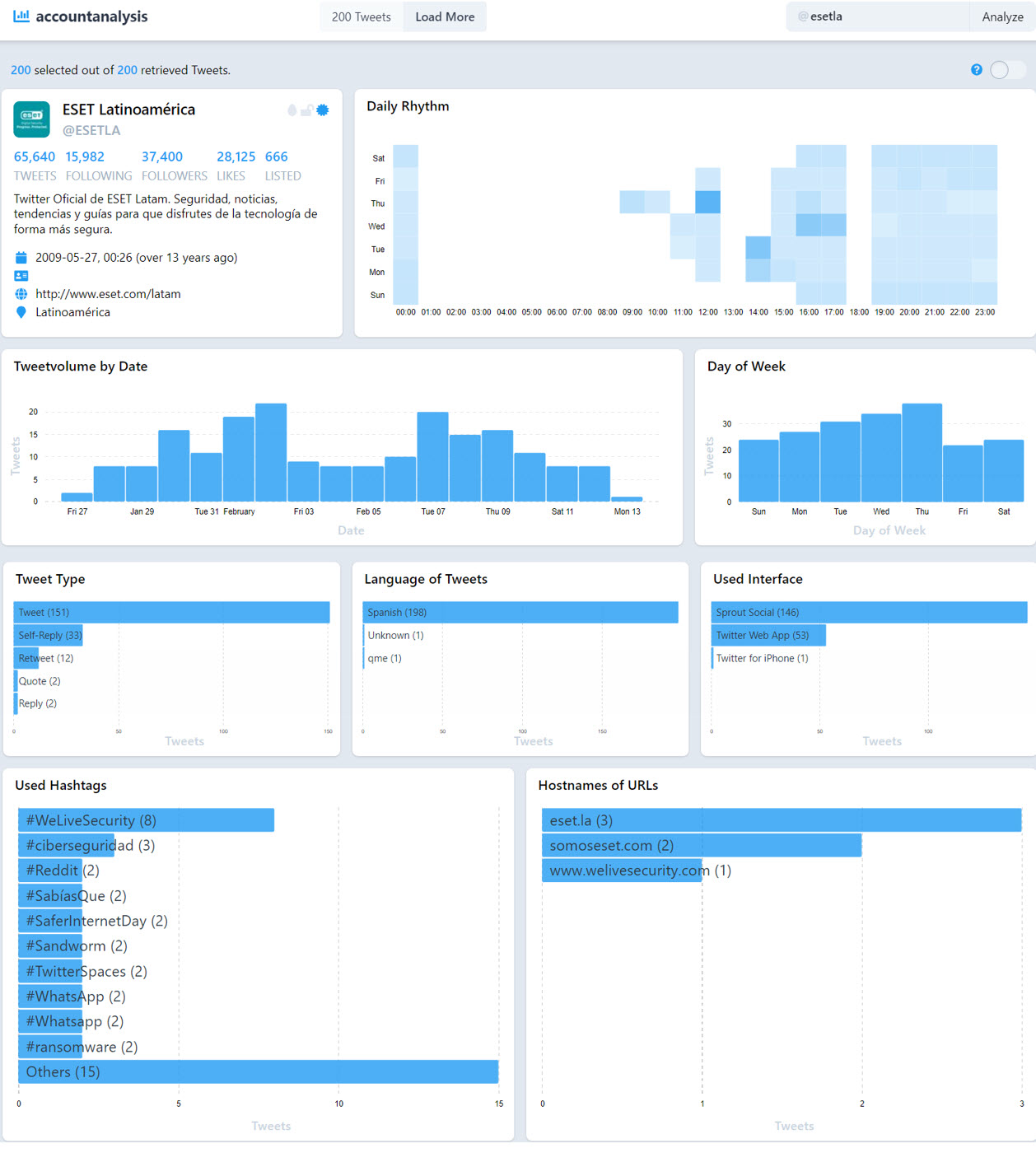Click the blue help question mark icon

coord(977,70)
